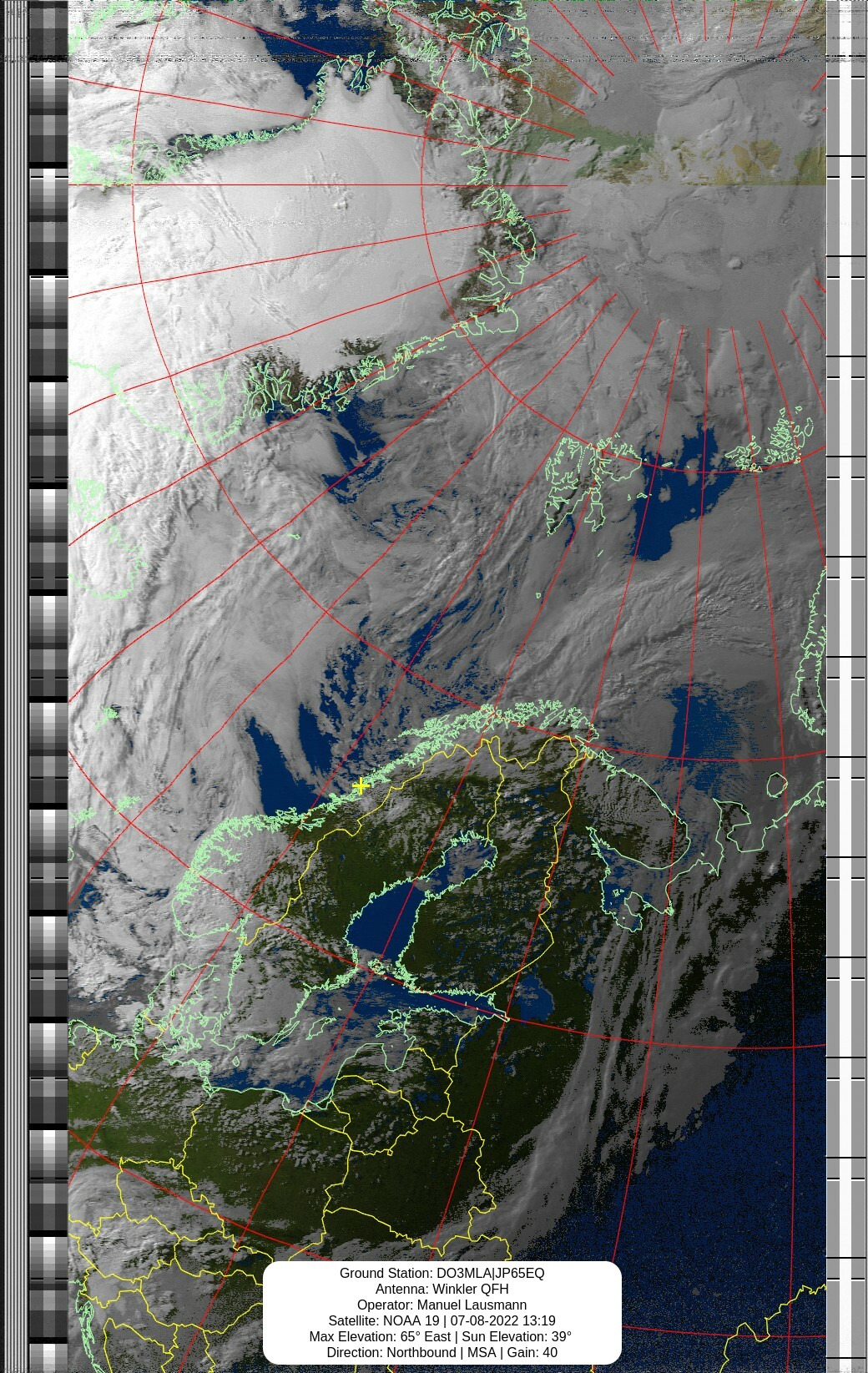The height and width of the screenshot is (1373, 868).
Task: Select the "Operator: Manuel Lausmann" text line
Action: 442,1305
